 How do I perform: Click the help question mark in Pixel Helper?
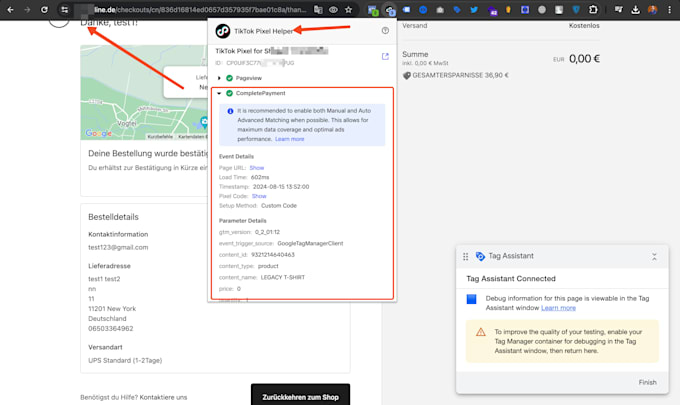385,30
